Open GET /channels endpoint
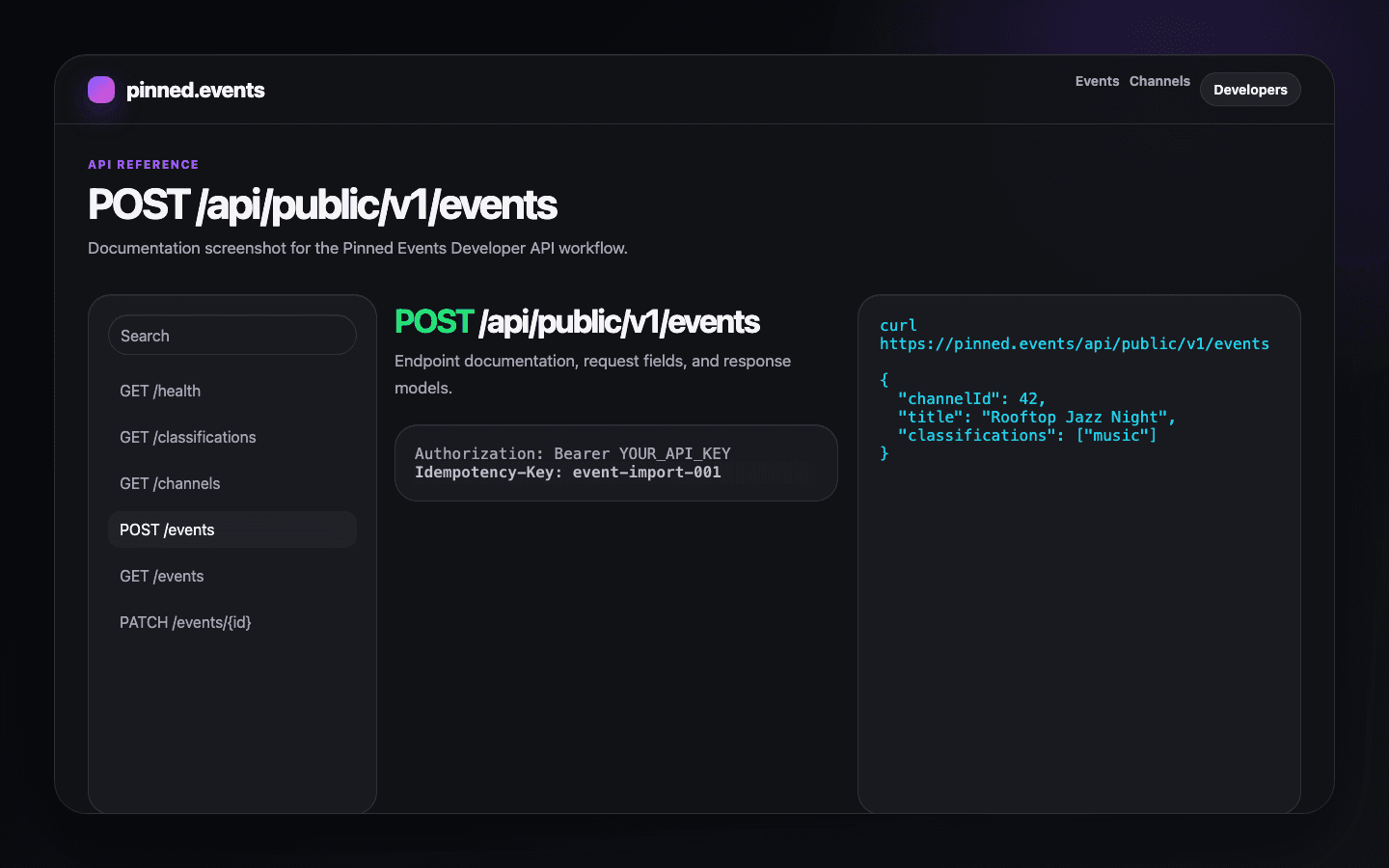The height and width of the screenshot is (868, 1389). (x=232, y=483)
